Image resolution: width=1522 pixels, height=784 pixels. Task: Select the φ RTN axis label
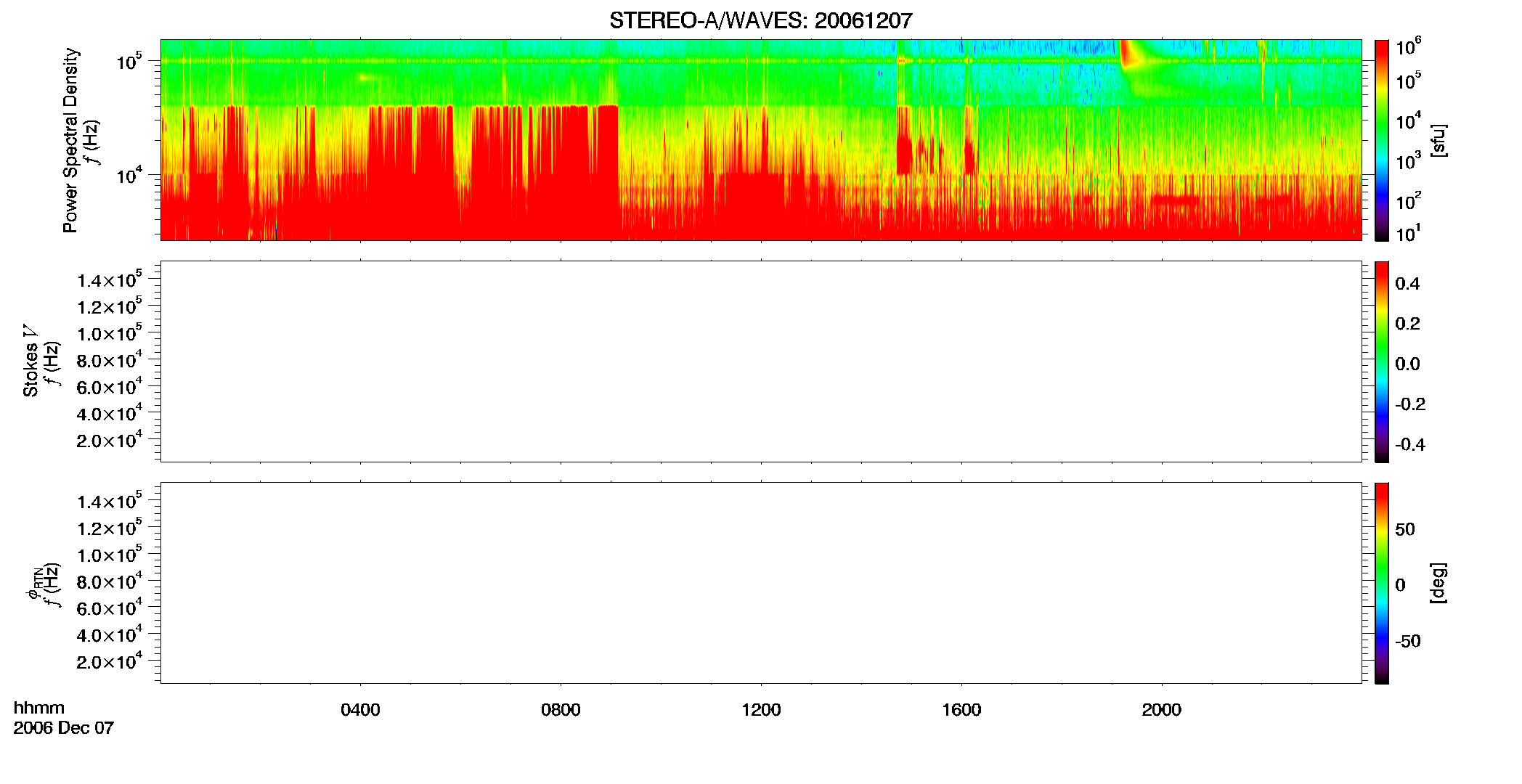click(33, 584)
